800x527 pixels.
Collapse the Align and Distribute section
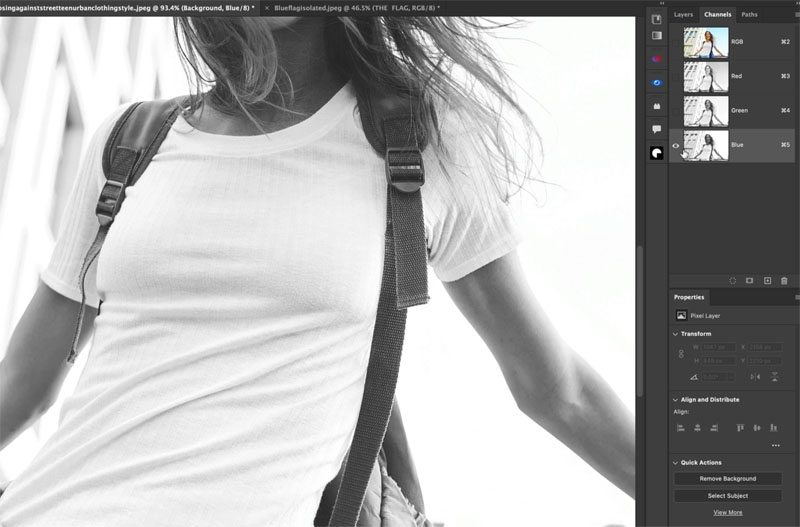675,399
